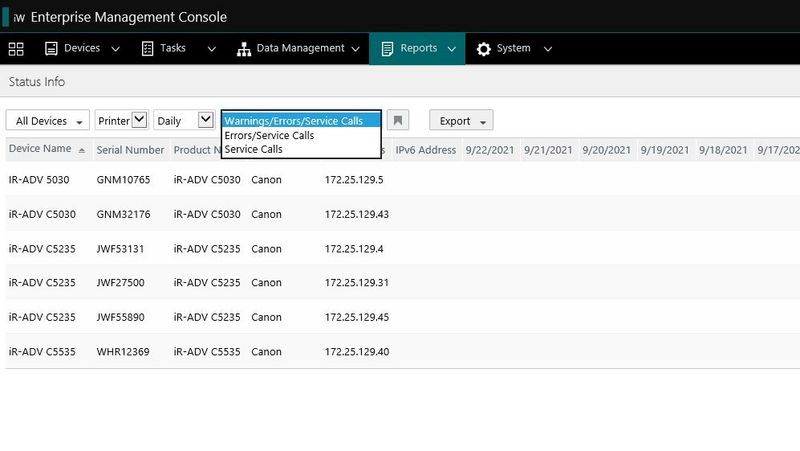The height and width of the screenshot is (451, 800).
Task: Open the Devices menu
Action: tap(83, 48)
